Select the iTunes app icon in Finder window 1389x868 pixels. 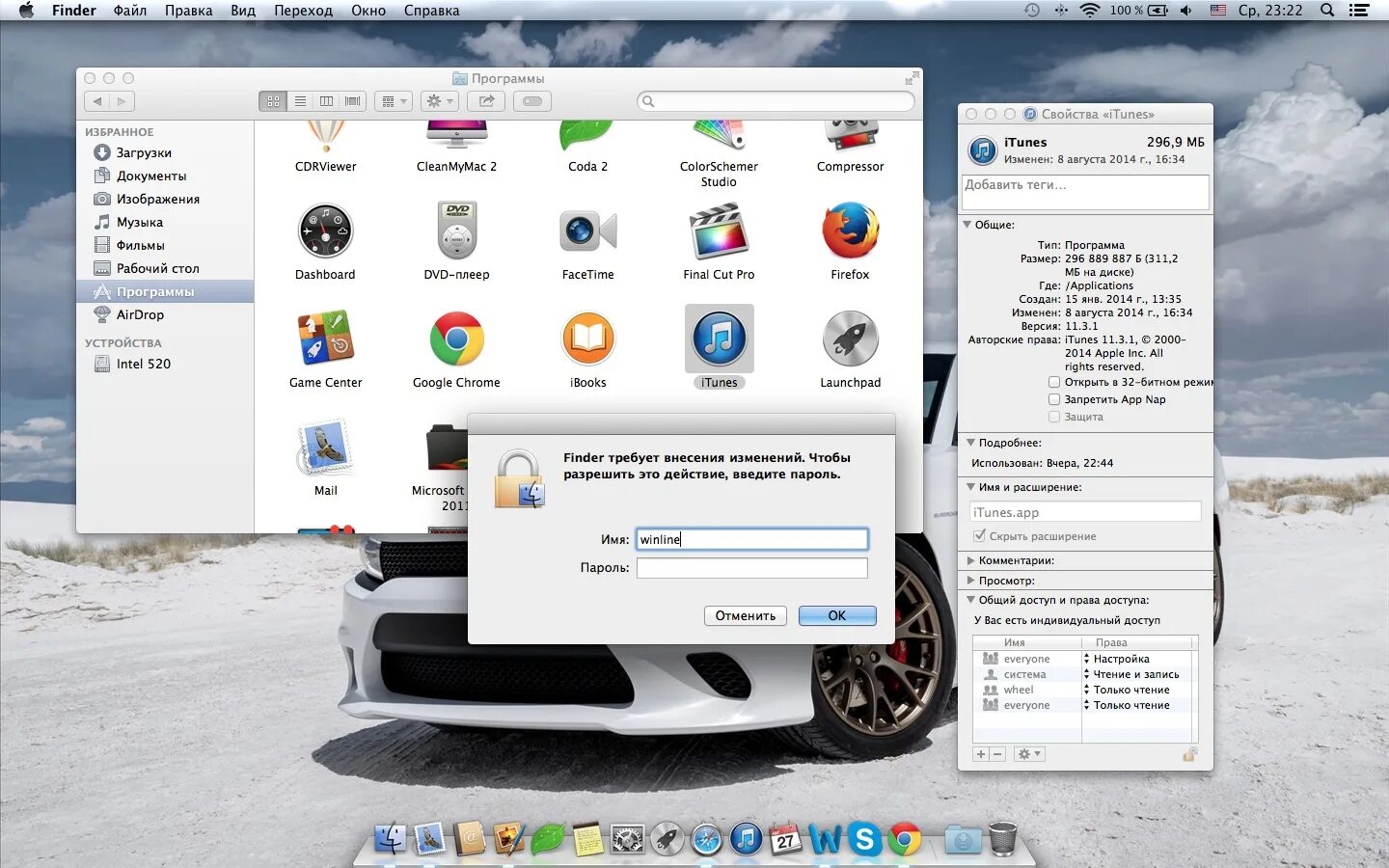tap(719, 339)
